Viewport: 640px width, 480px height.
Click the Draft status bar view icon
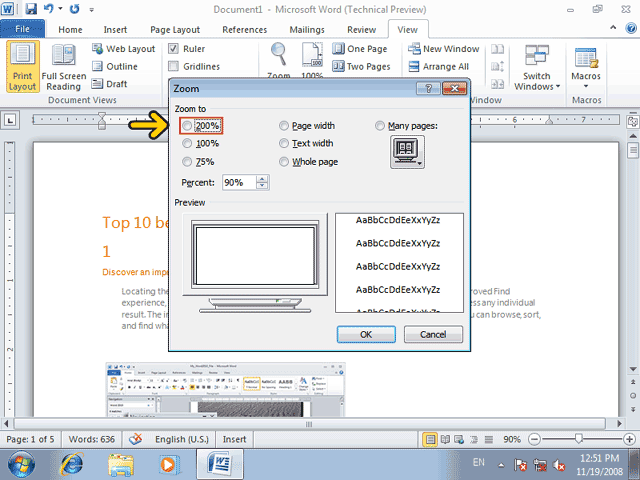(x=489, y=440)
